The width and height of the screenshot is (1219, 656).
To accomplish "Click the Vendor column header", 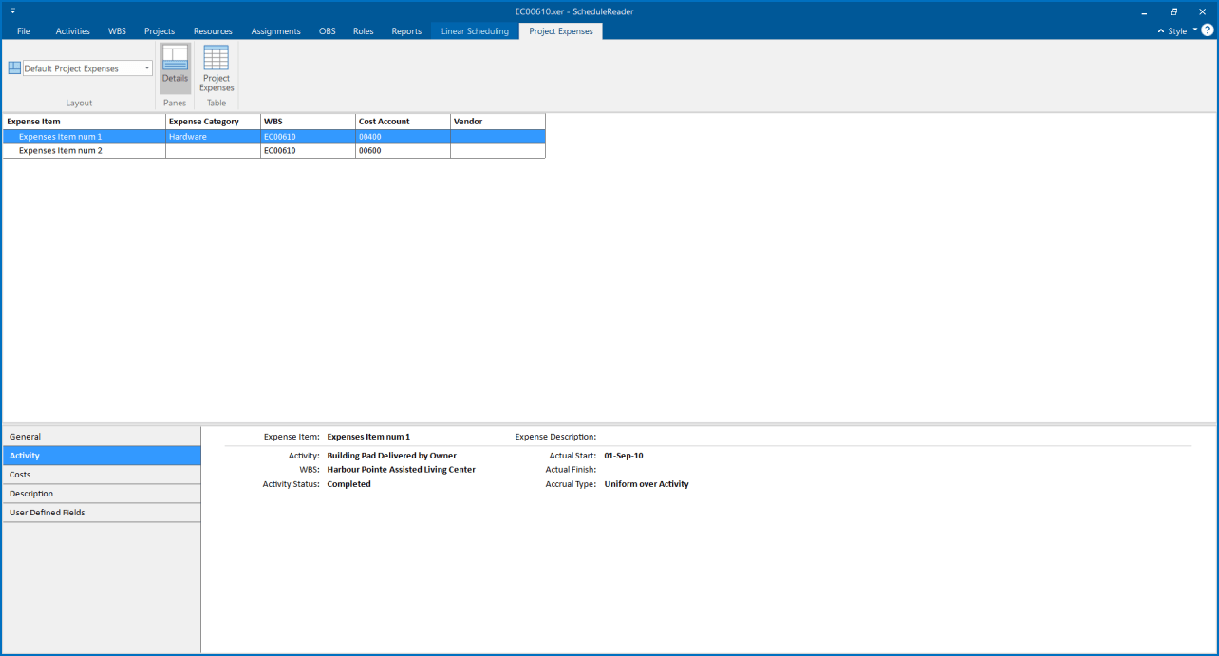I will pyautogui.click(x=498, y=121).
